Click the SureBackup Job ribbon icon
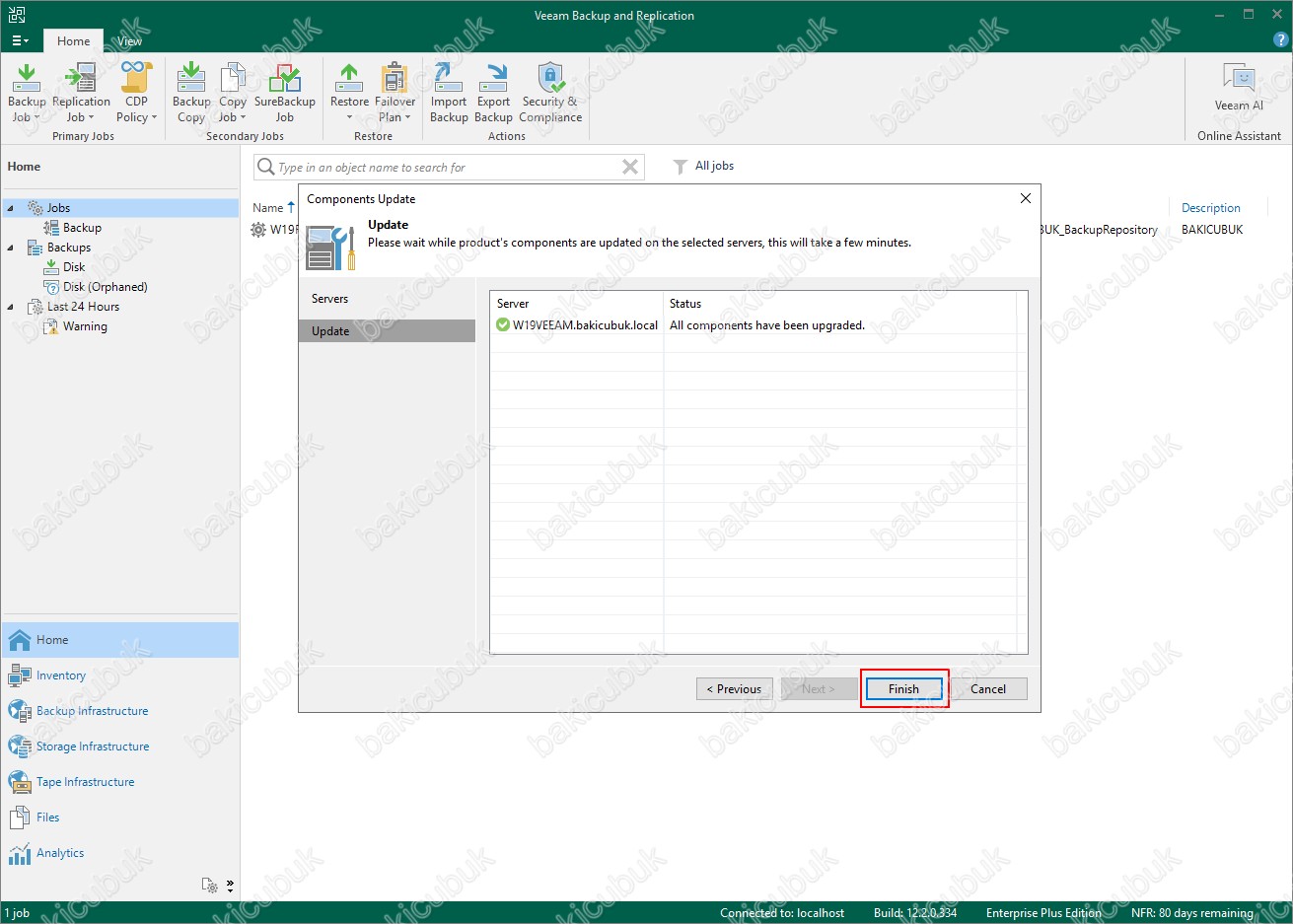 point(285,93)
